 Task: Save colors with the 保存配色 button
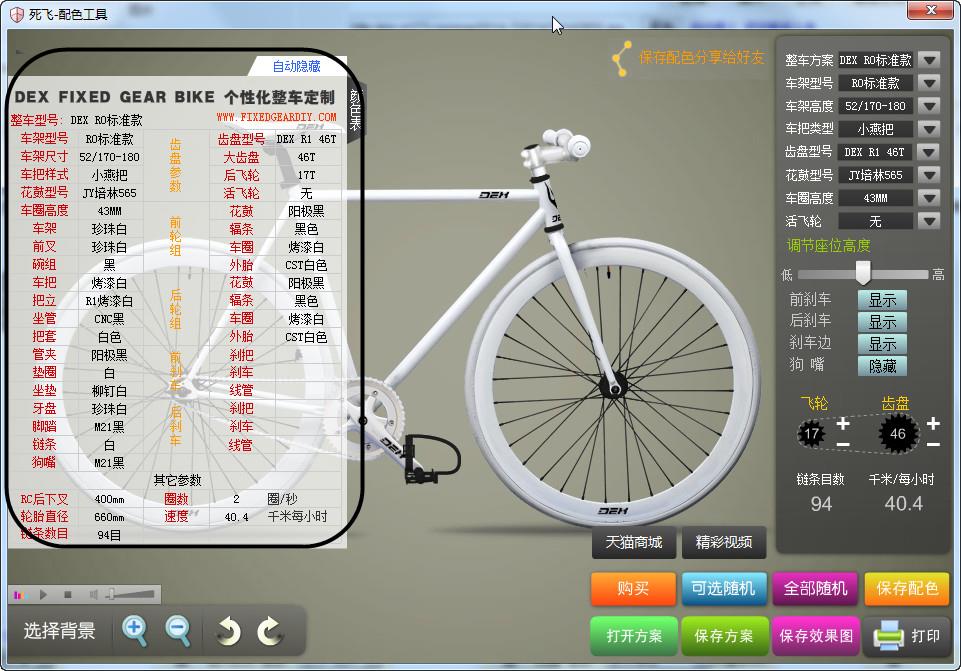pos(906,588)
